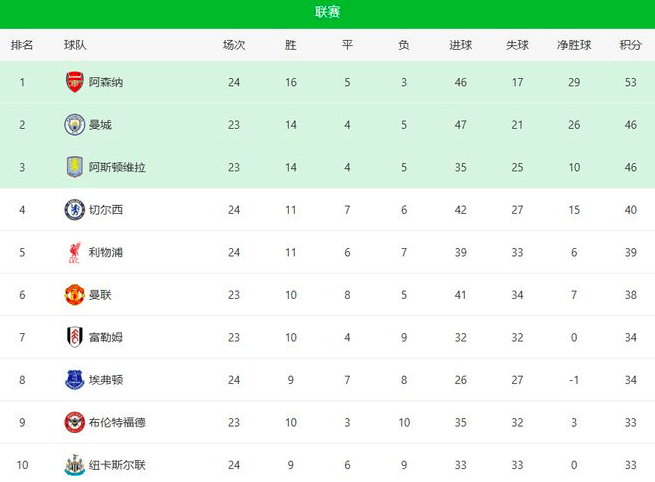This screenshot has height=482, width=655.
Task: Click the Manchester City club crest
Action: (x=75, y=125)
